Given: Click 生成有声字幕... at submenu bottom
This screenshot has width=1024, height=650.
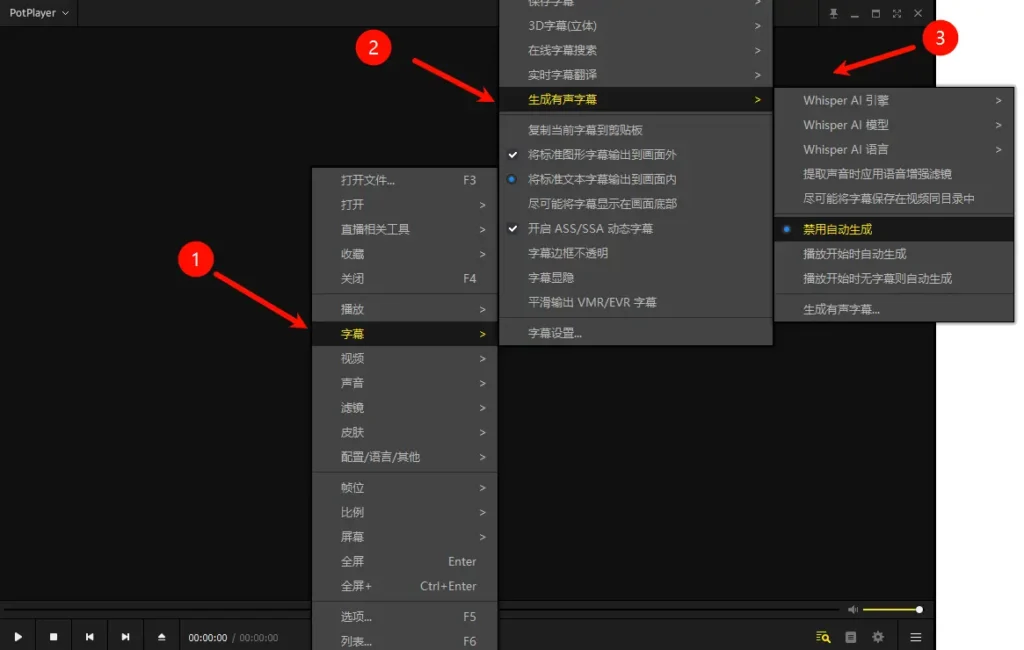Looking at the screenshot, I should coord(894,309).
